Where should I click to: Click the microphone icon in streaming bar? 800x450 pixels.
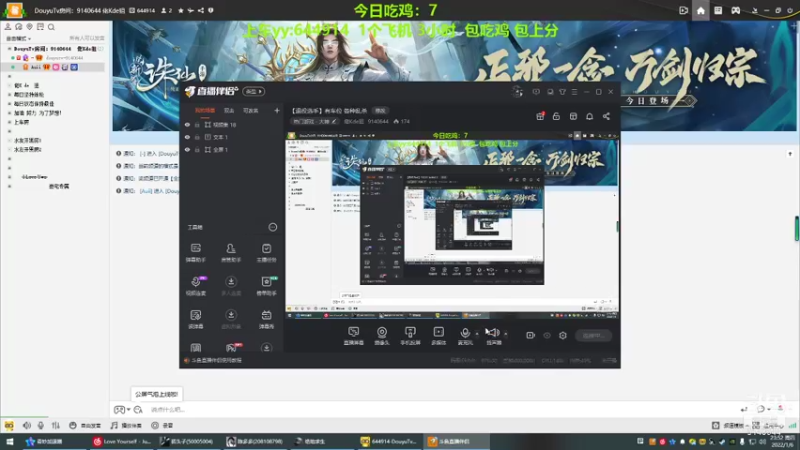click(x=465, y=334)
